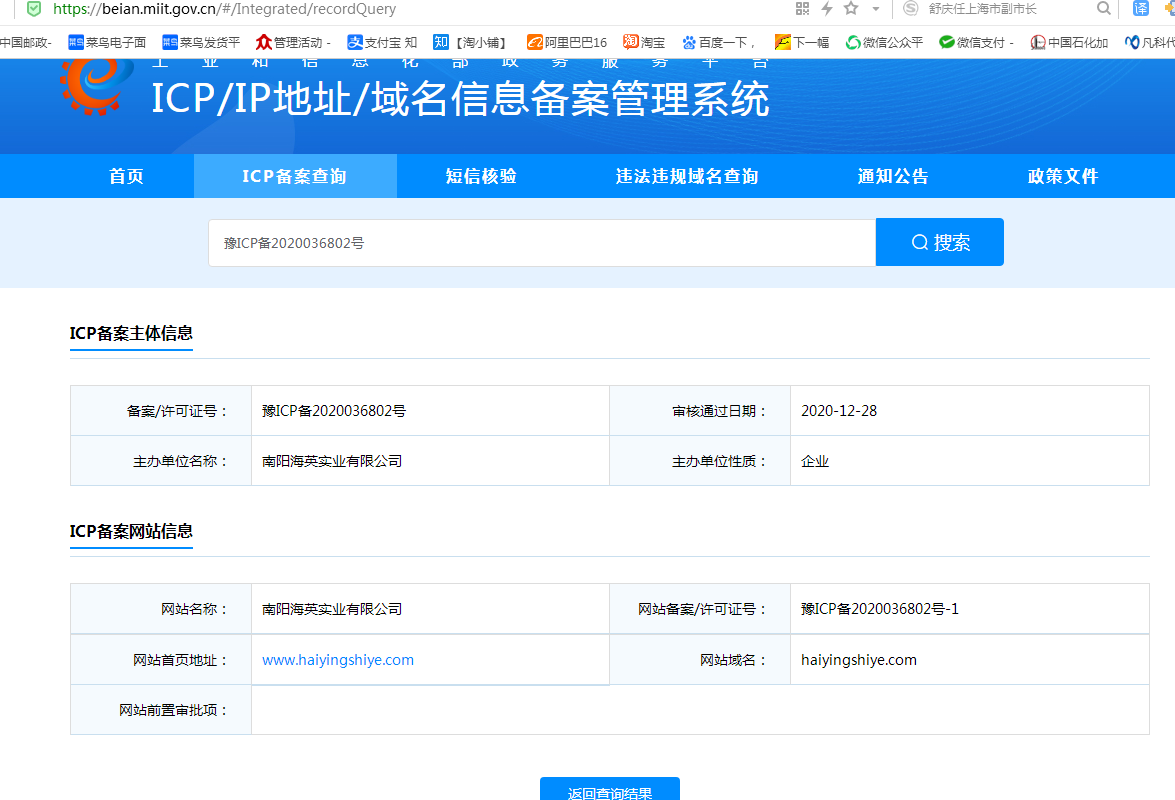
Task: Open the 阿里巴巴16 bookmark
Action: (x=567, y=43)
